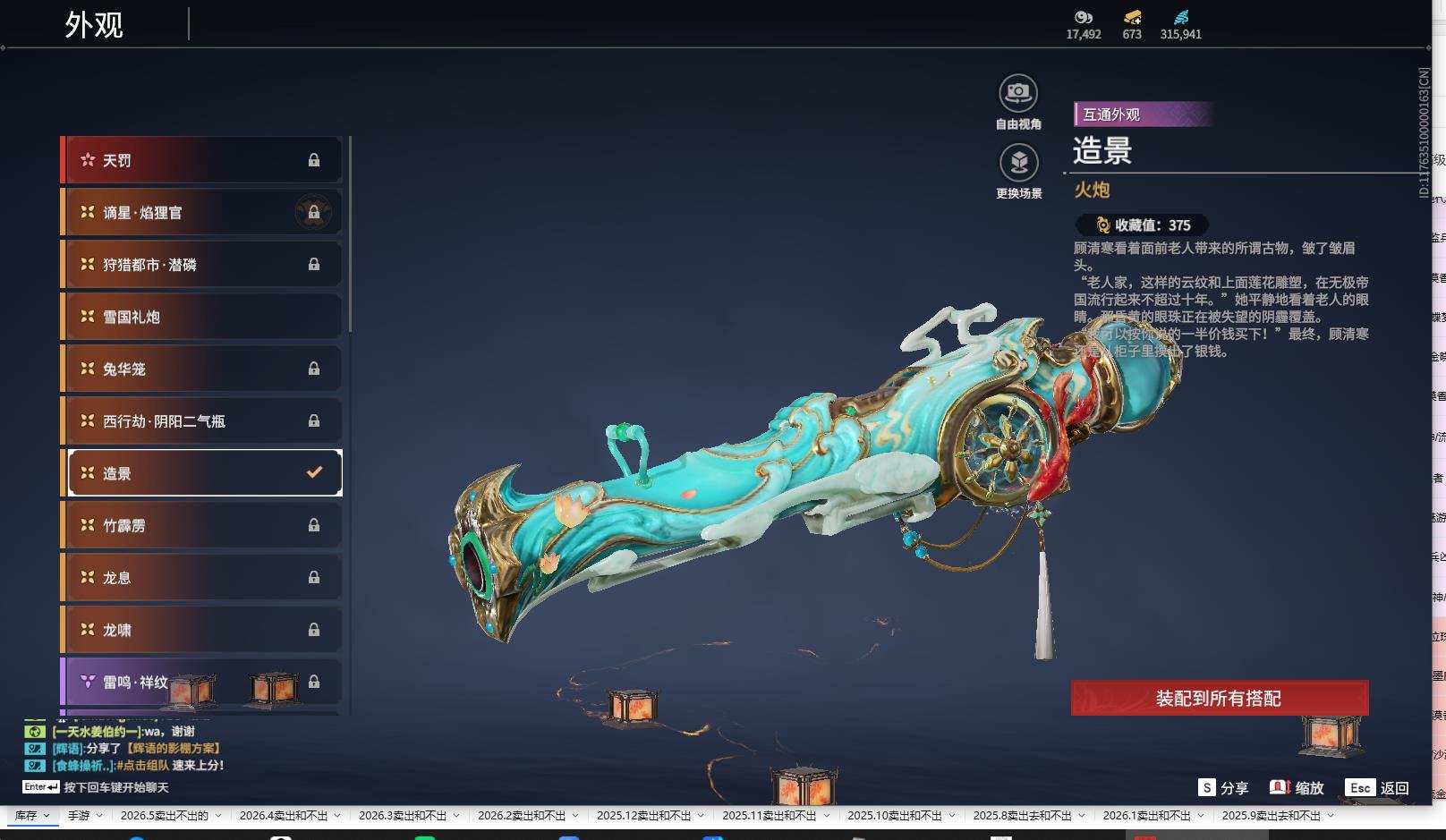
Task: Open the dropdown arrow on 2025.11卖出和不出 tab
Action: 825,816
